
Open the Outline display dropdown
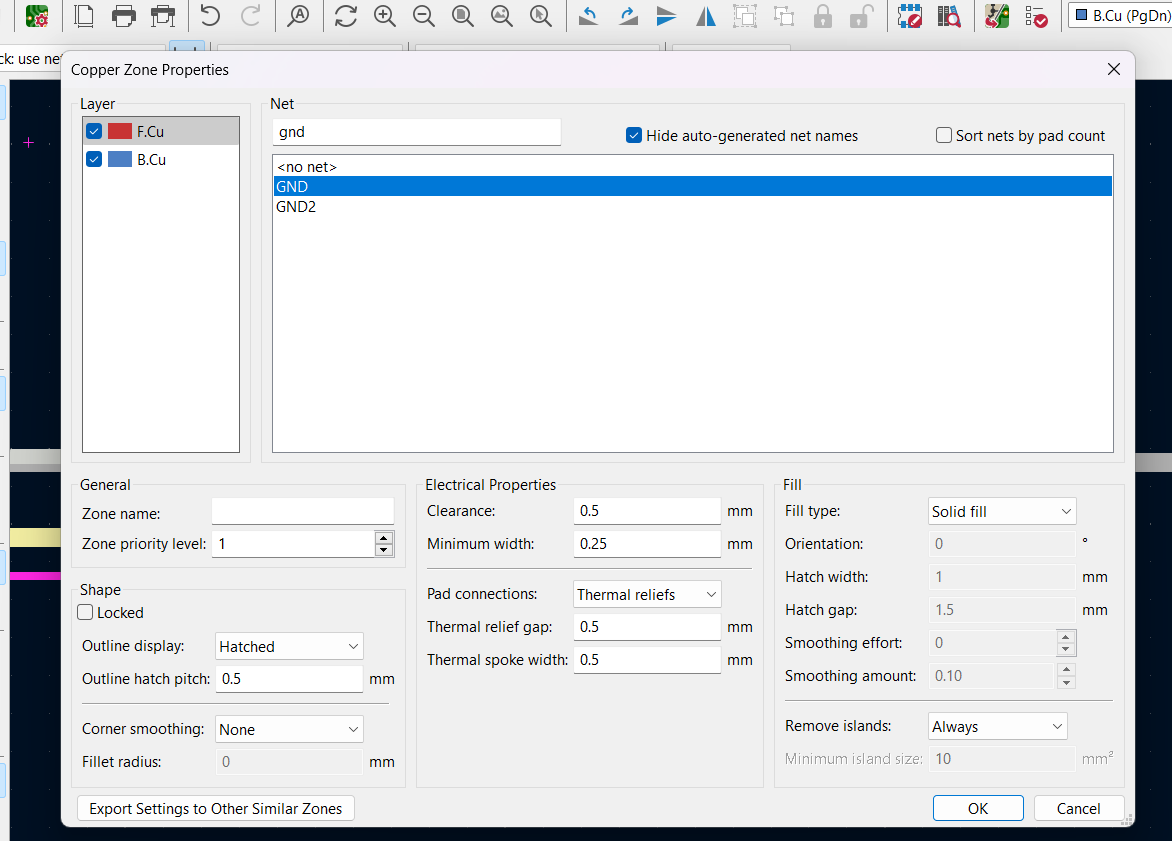[x=289, y=647]
